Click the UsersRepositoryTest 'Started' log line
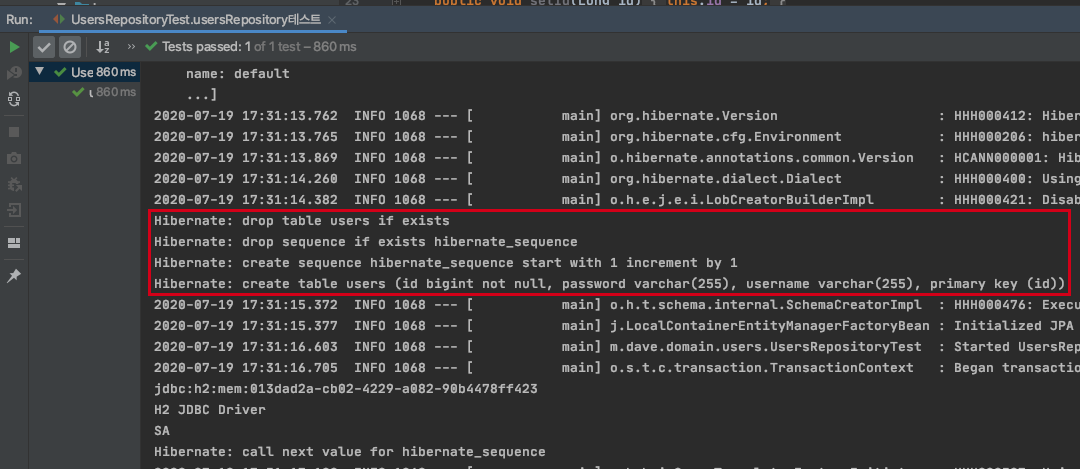 point(616,346)
